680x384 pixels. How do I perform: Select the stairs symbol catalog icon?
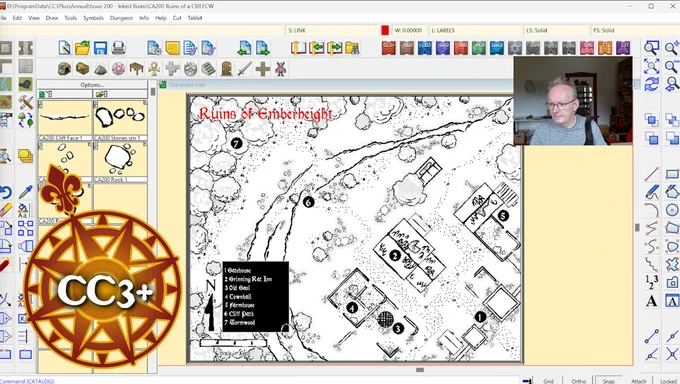point(208,69)
